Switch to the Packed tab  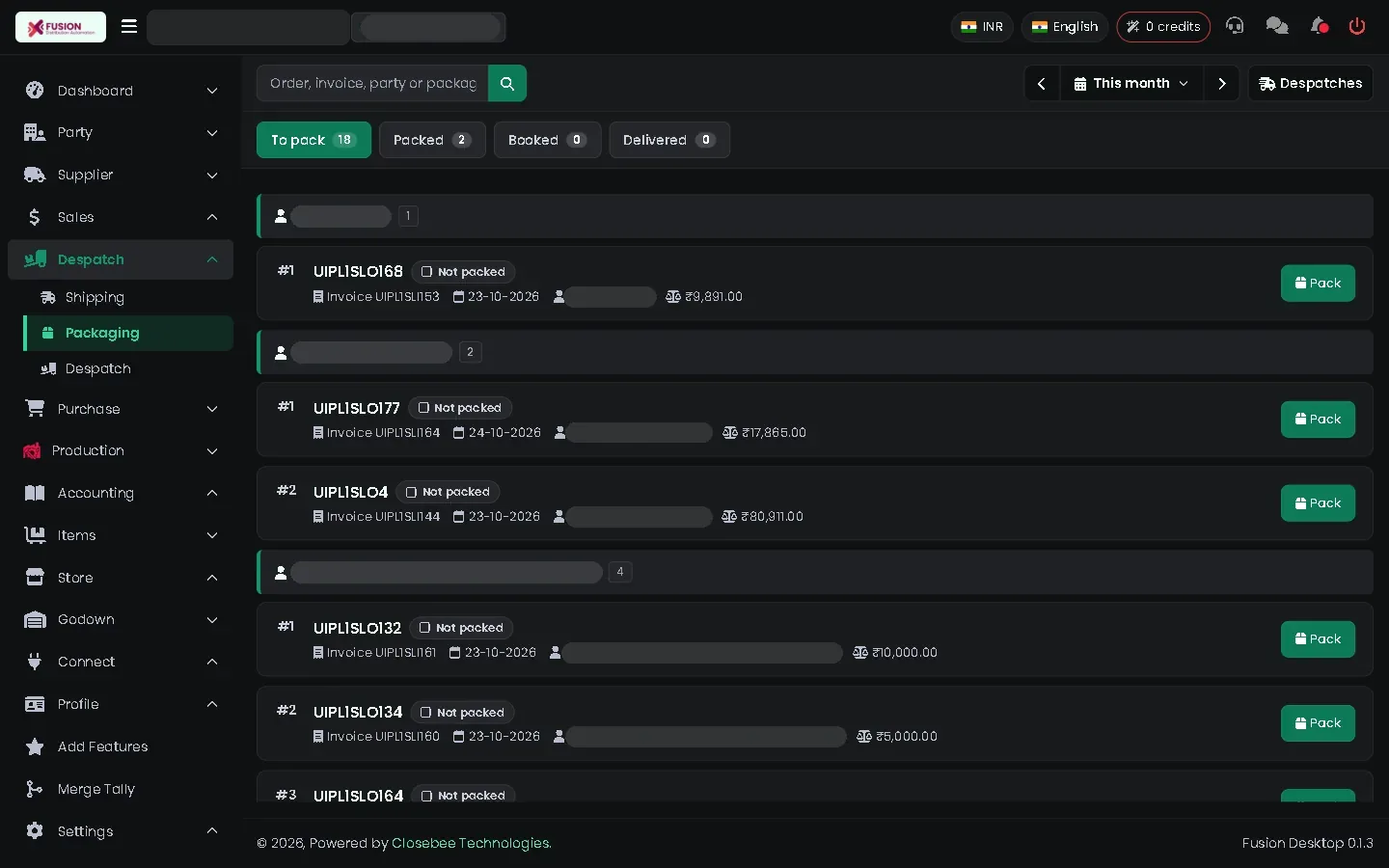[x=432, y=140]
